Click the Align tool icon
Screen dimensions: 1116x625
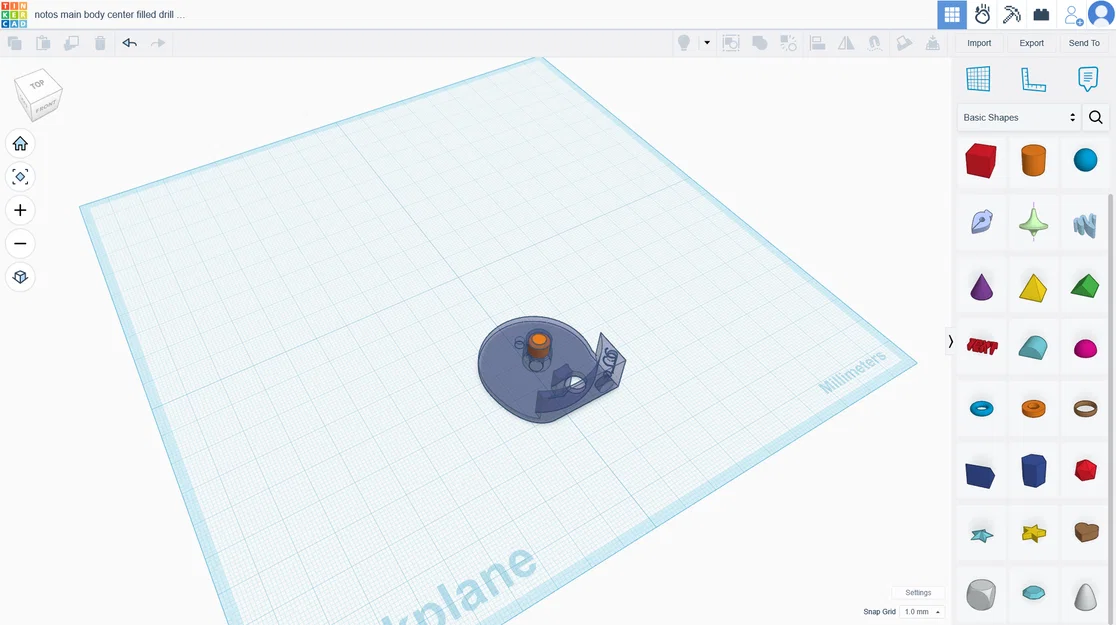pos(818,43)
